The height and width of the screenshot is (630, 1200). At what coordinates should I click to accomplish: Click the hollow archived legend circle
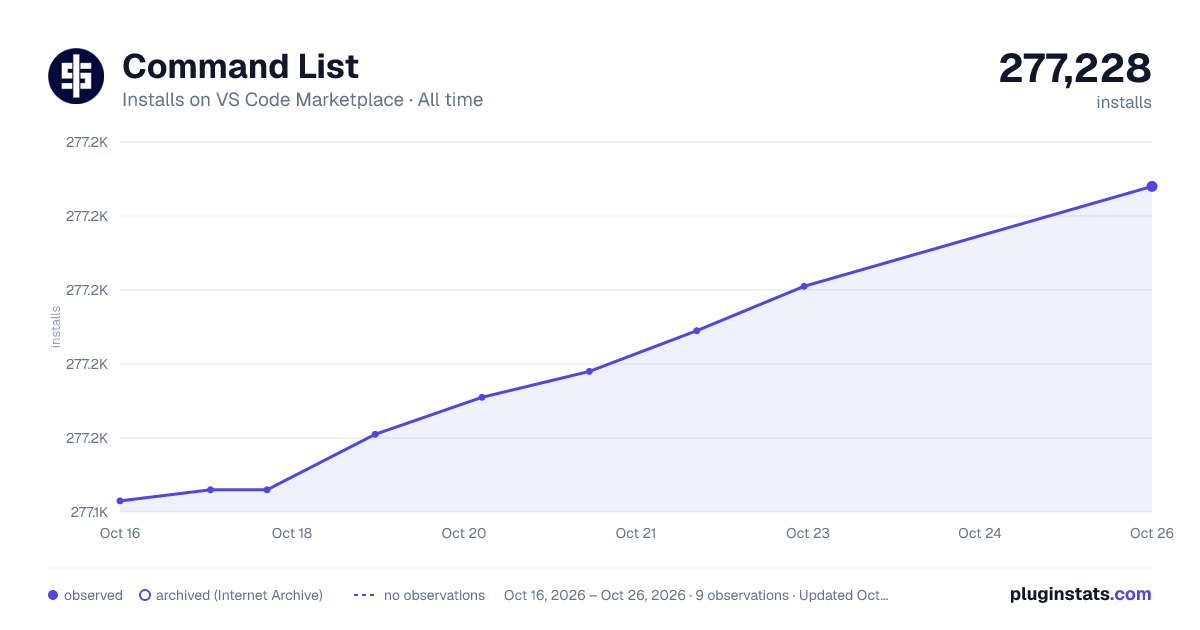[x=145, y=595]
